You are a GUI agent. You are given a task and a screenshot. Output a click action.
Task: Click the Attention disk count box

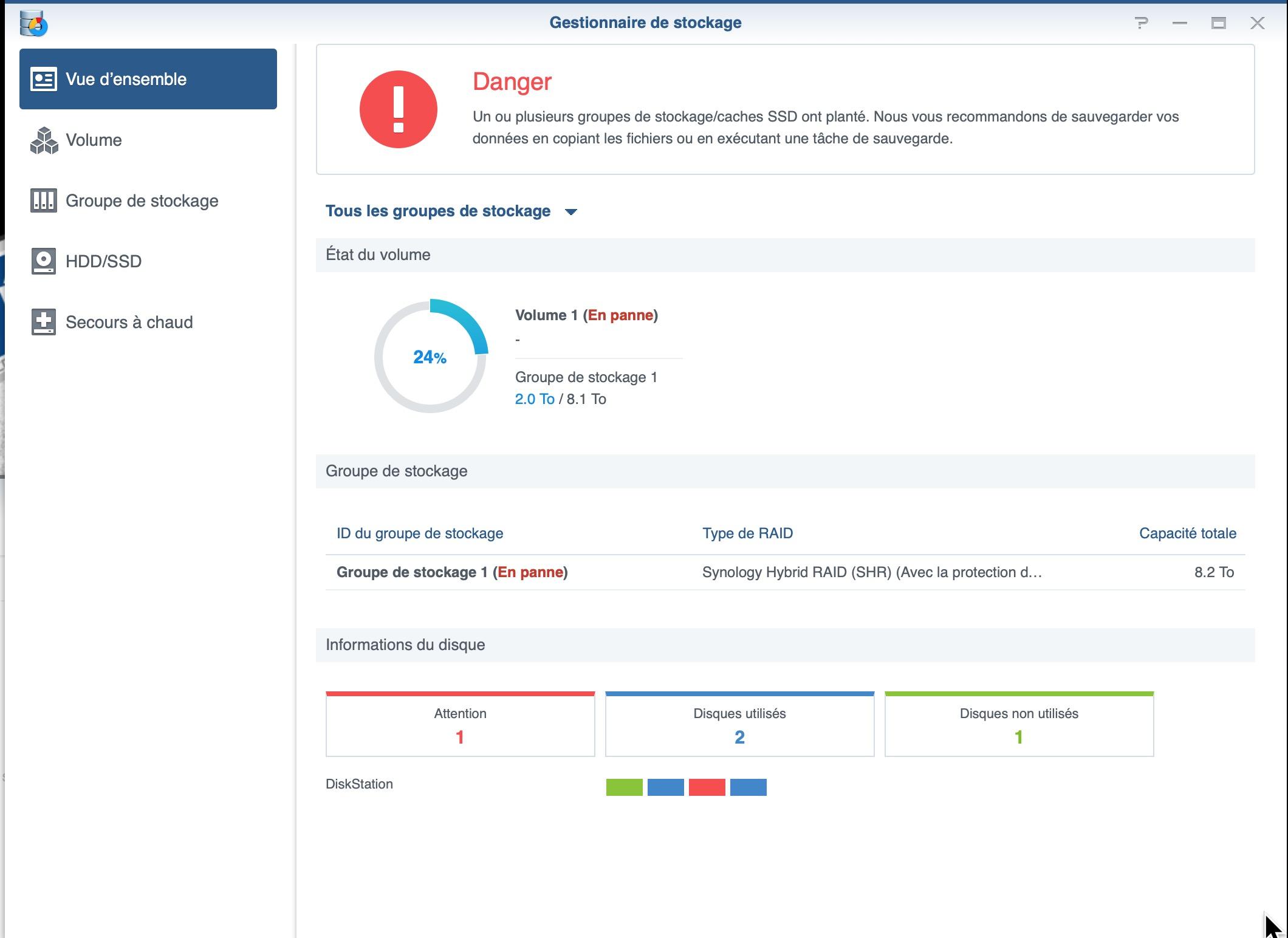[x=460, y=724]
